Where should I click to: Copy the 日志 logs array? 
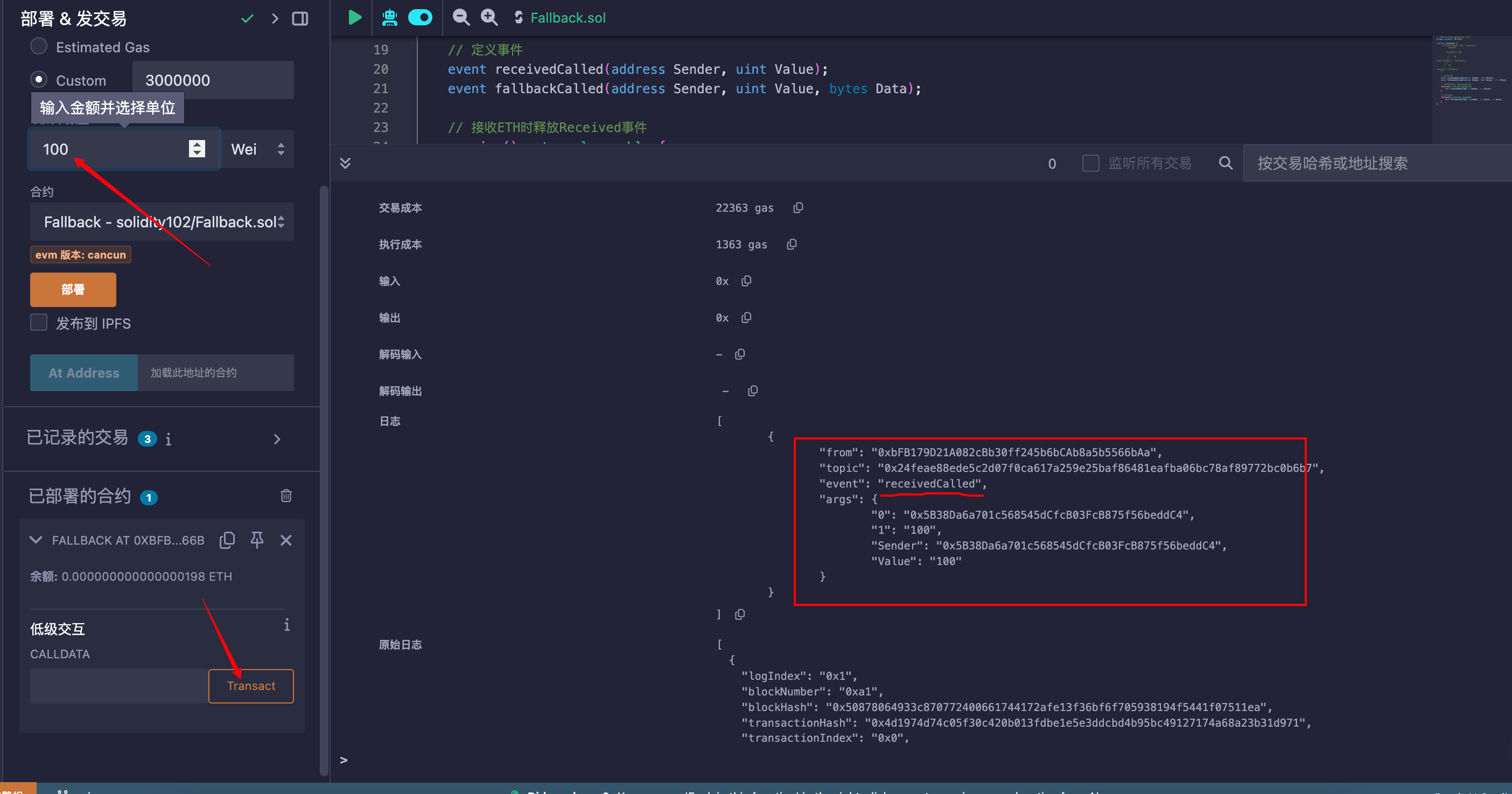click(740, 614)
